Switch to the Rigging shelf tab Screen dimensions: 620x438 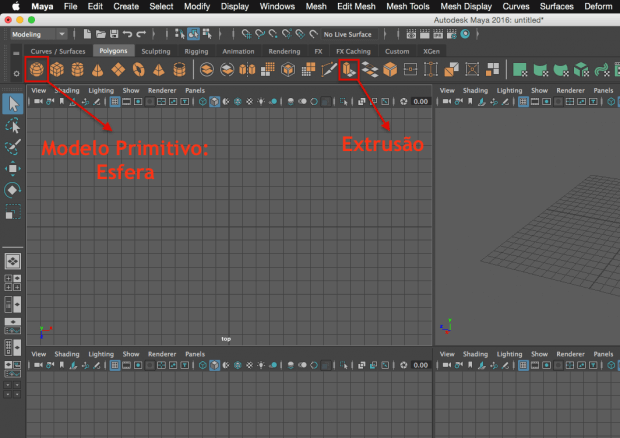pyautogui.click(x=196, y=51)
